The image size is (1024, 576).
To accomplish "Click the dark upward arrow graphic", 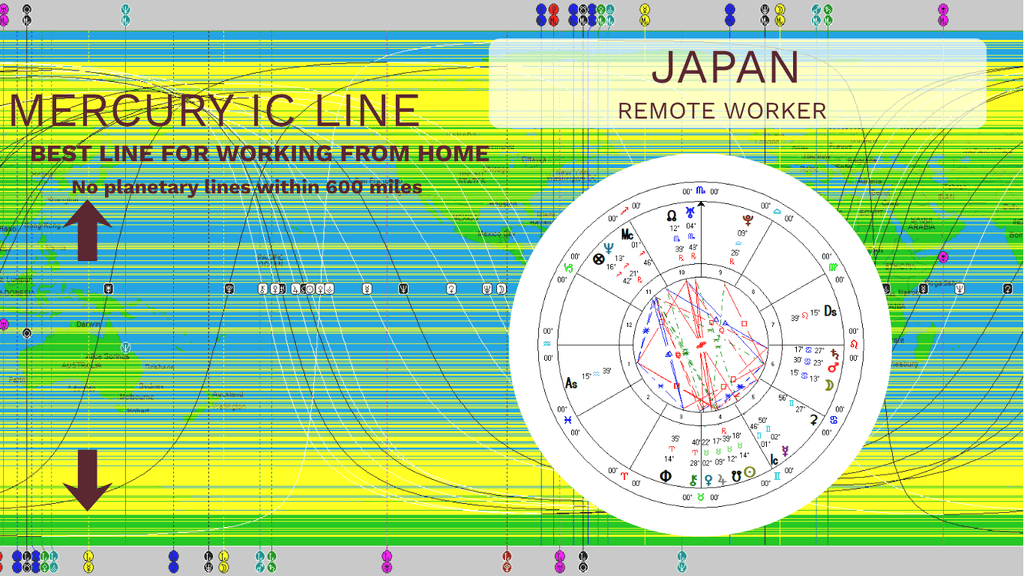I will (x=88, y=231).
